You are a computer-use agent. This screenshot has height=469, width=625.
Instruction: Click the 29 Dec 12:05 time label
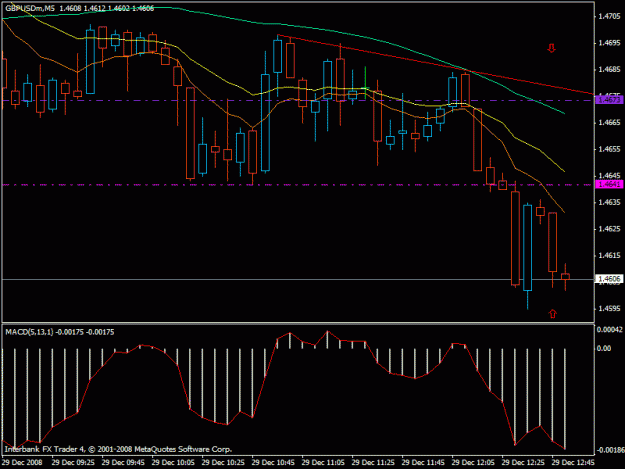click(x=473, y=462)
